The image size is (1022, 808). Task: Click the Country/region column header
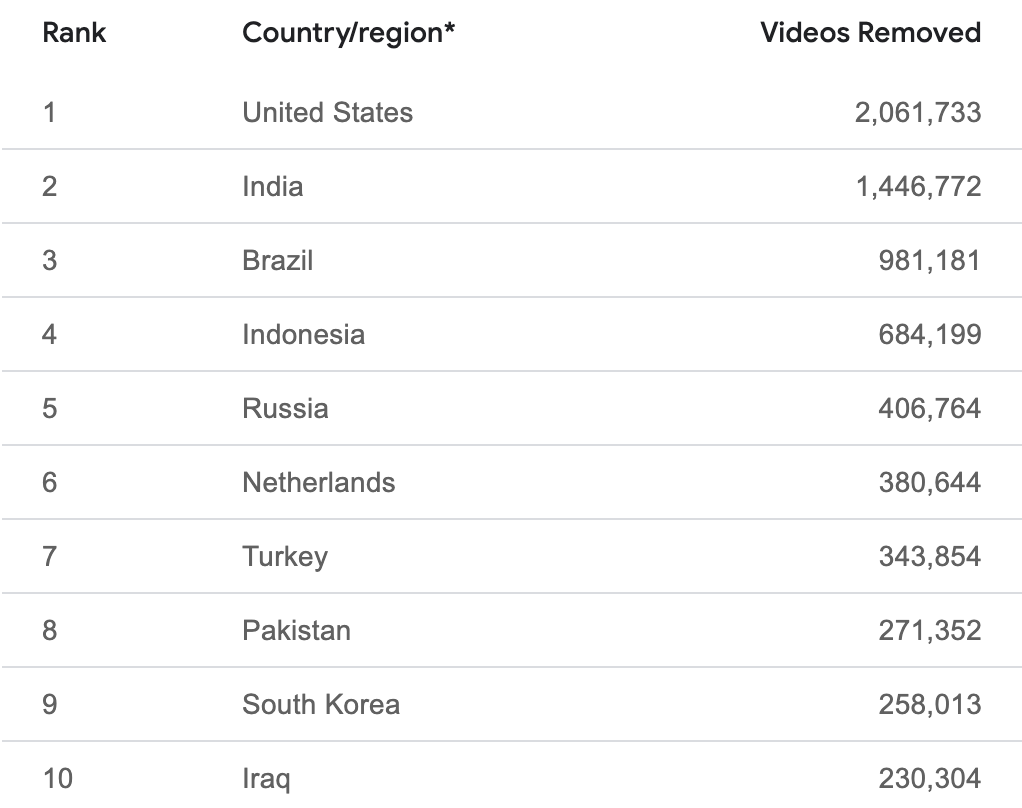[x=348, y=34]
